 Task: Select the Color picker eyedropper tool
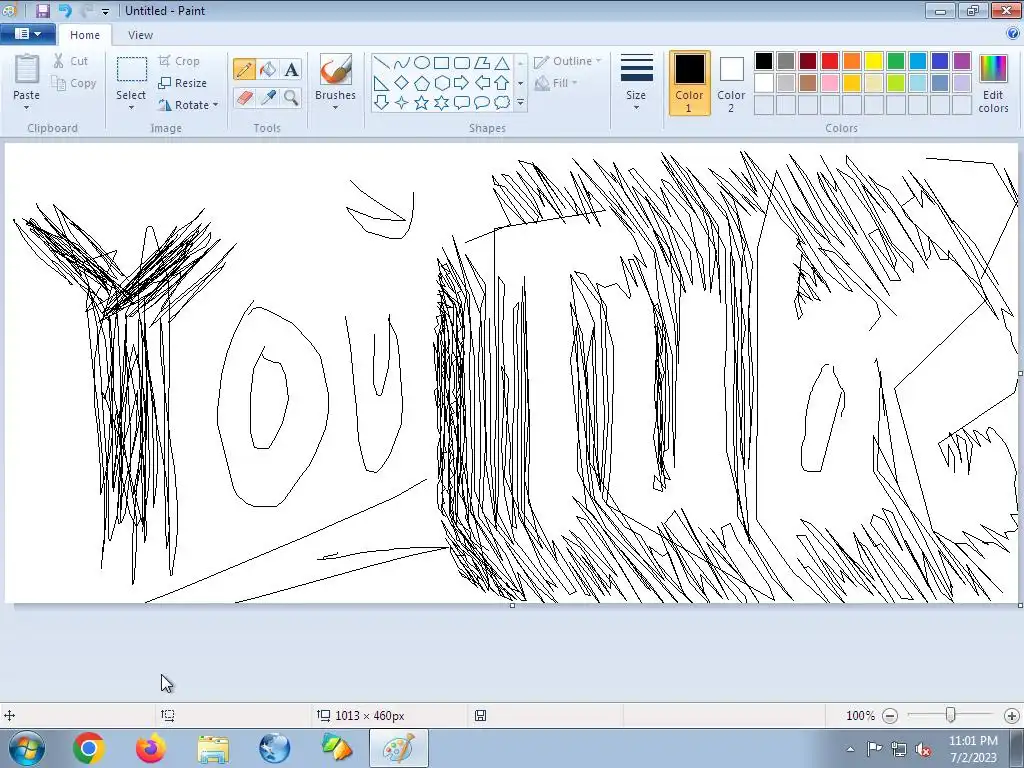pyautogui.click(x=268, y=98)
